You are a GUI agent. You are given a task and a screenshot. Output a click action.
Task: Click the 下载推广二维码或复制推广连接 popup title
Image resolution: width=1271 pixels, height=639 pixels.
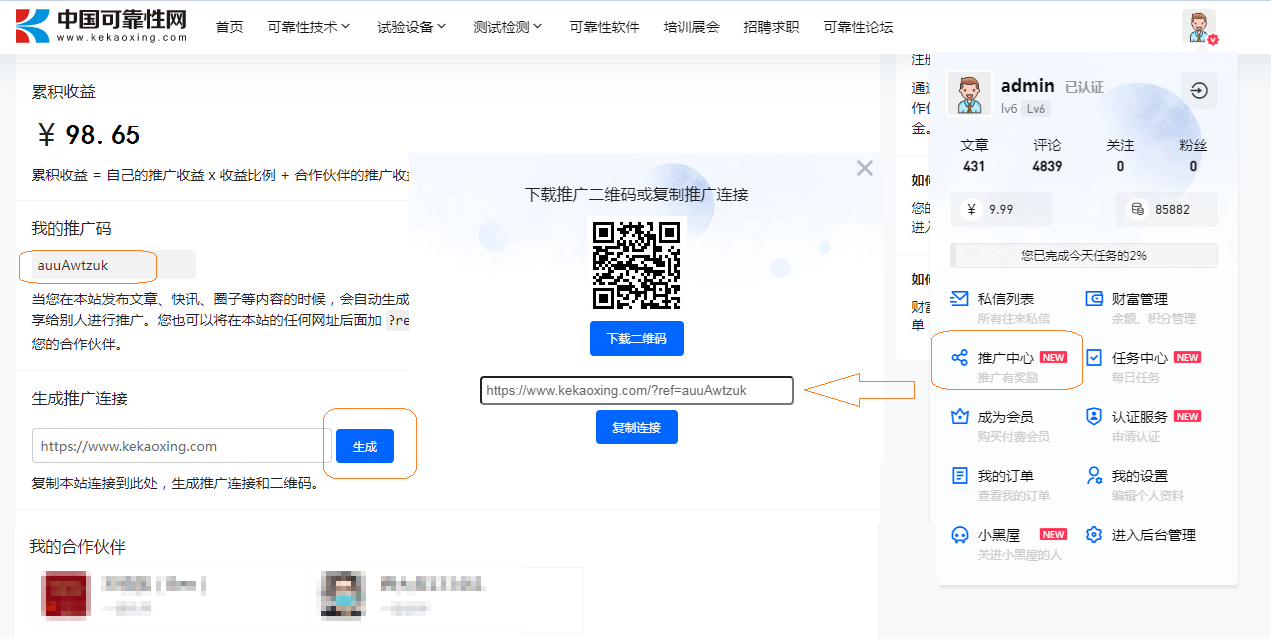pyautogui.click(x=636, y=194)
